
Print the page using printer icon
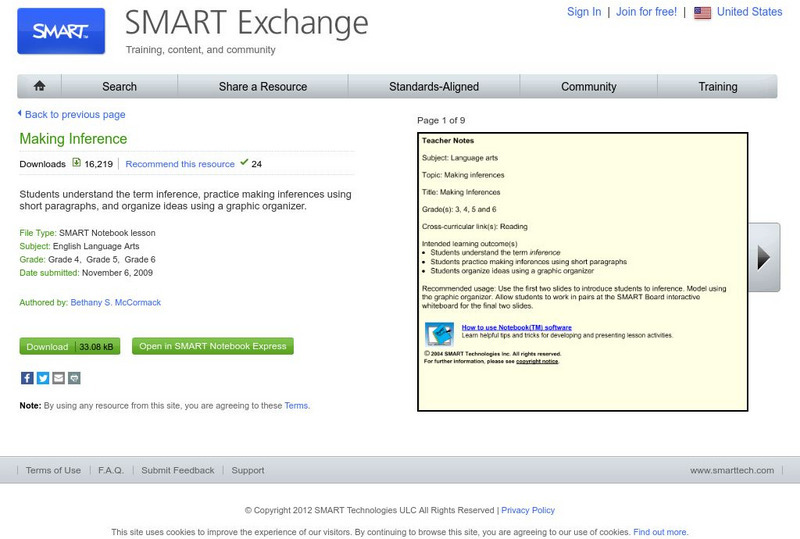click(74, 378)
